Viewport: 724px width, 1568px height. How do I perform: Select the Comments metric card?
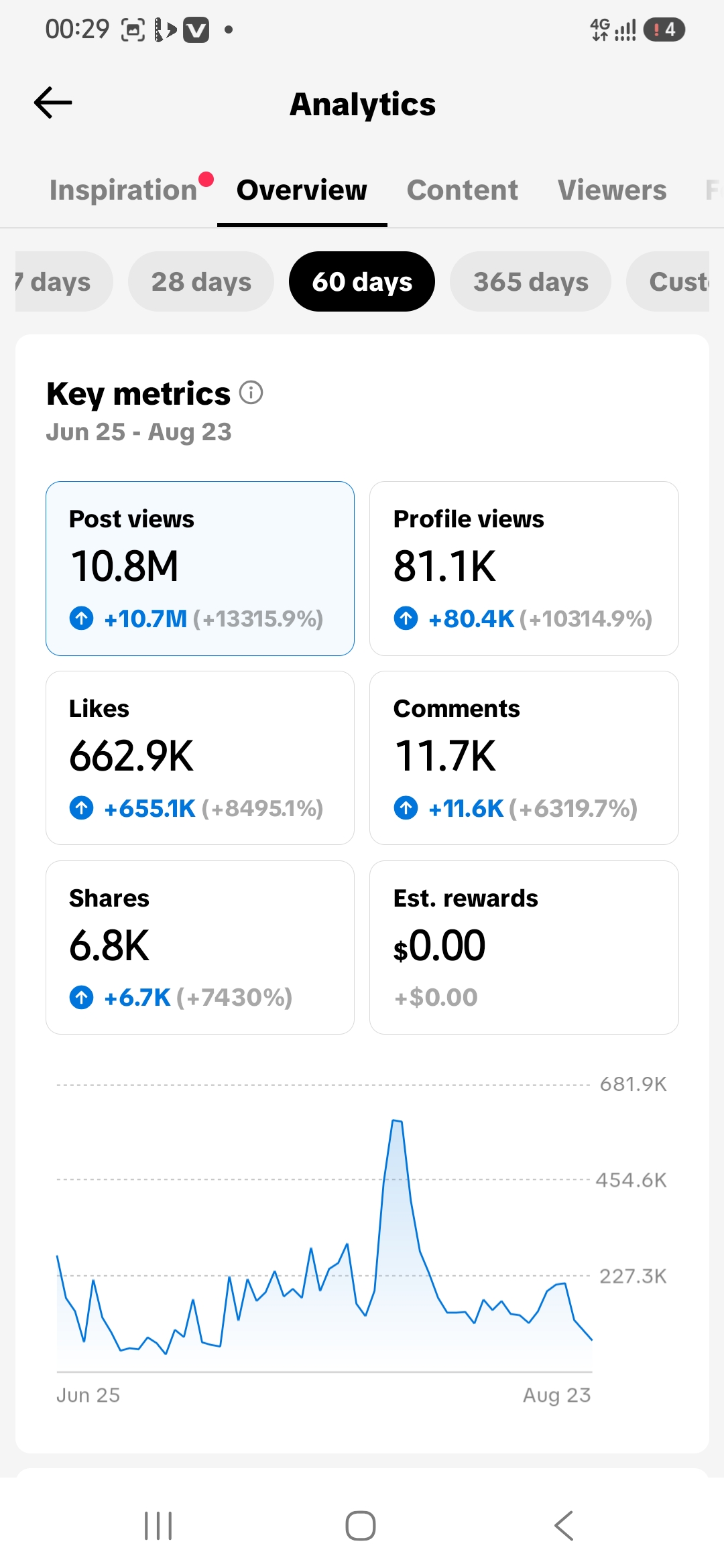(x=524, y=758)
